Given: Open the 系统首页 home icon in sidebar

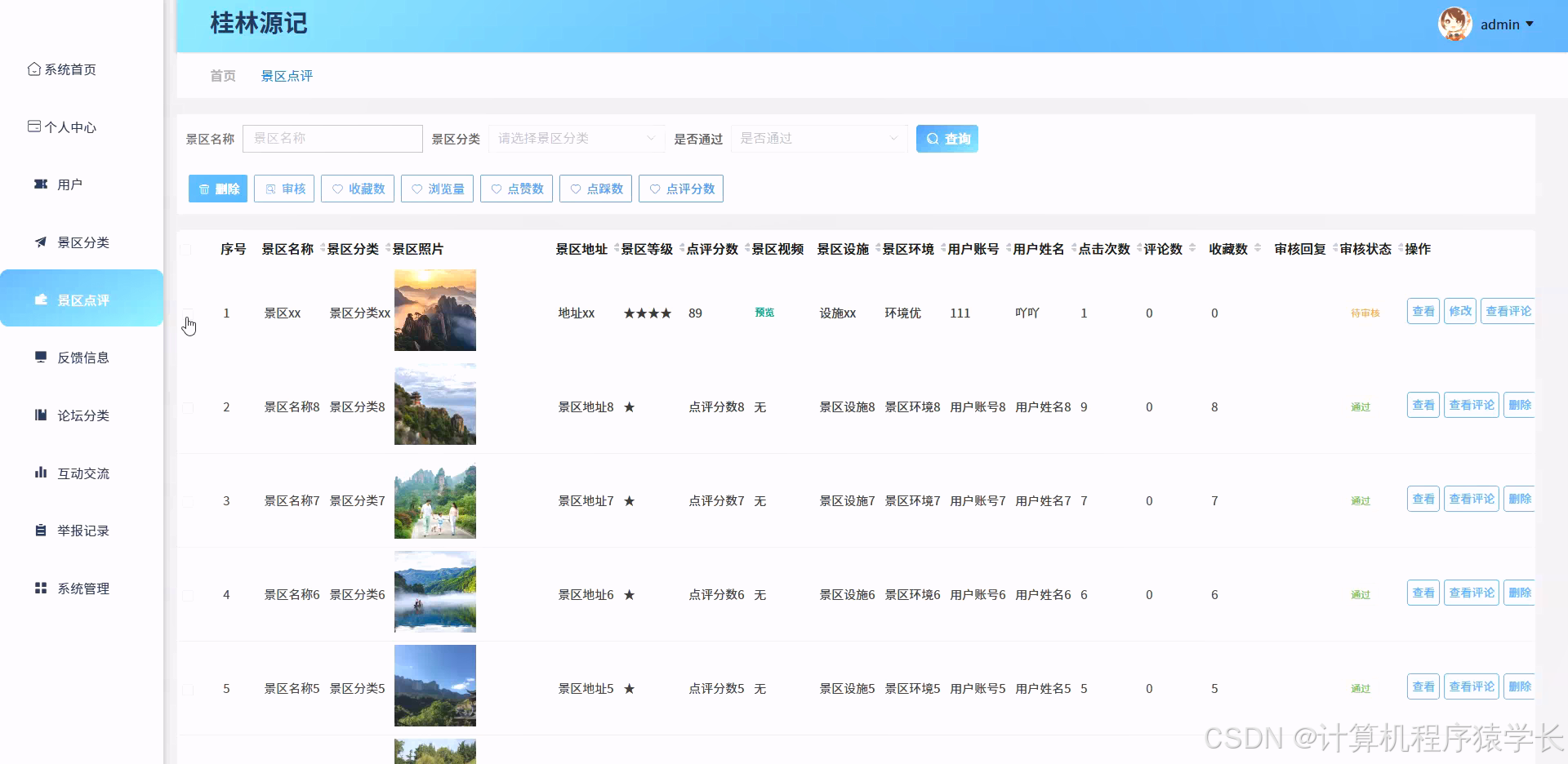Looking at the screenshot, I should coord(33,69).
